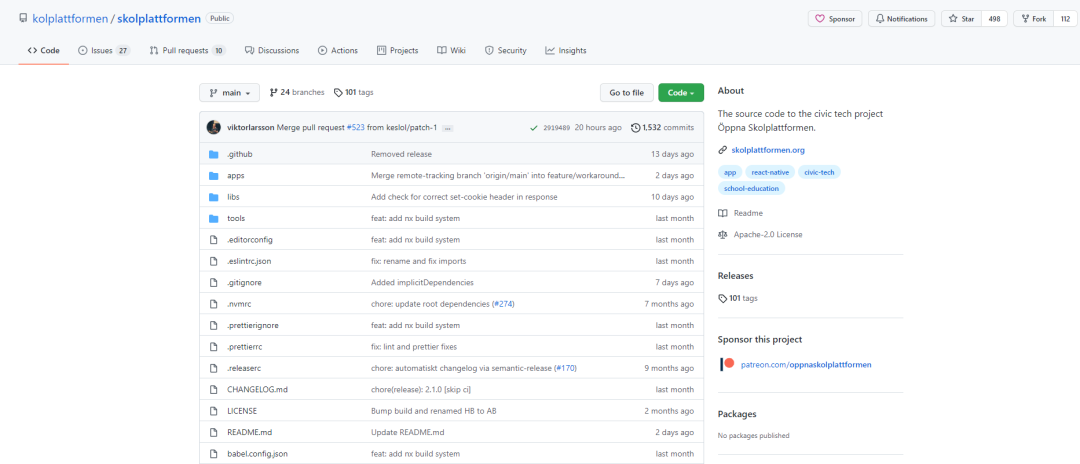Open the skolplattformen repository name link
Viewport: 1080px width, 464px height.
pos(159,19)
